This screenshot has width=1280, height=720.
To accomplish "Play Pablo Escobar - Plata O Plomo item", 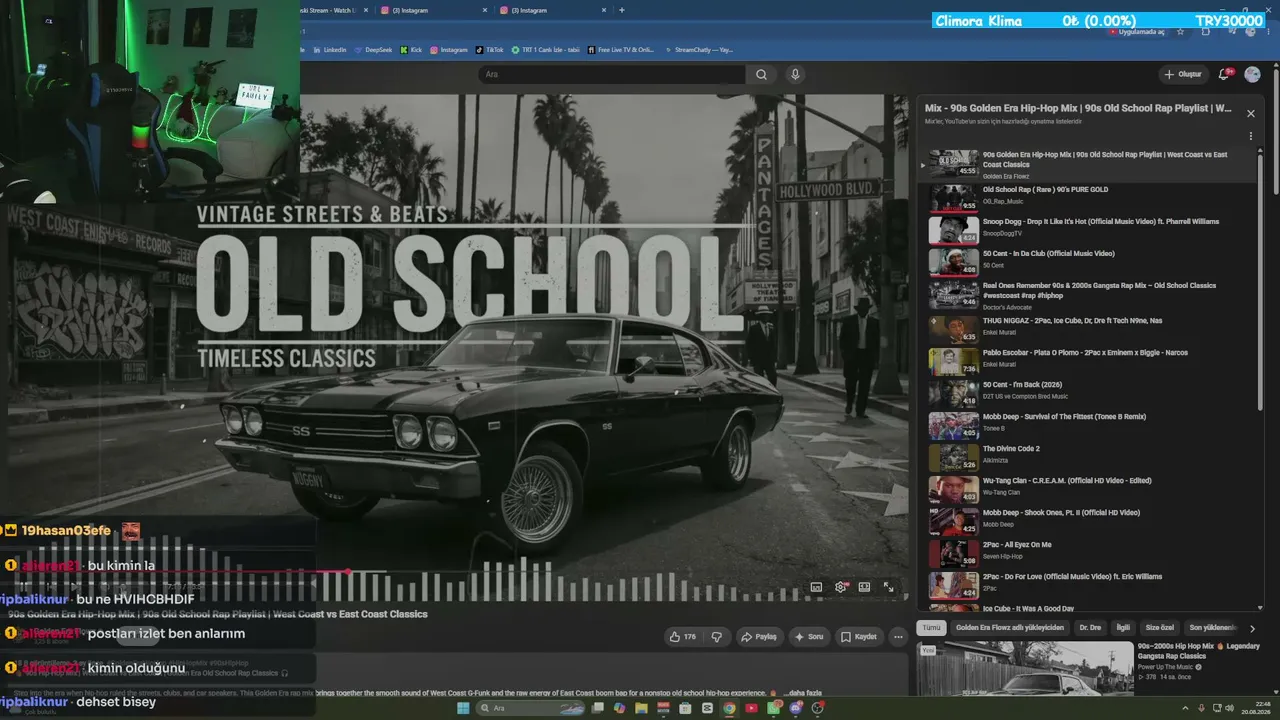I will coord(1089,361).
